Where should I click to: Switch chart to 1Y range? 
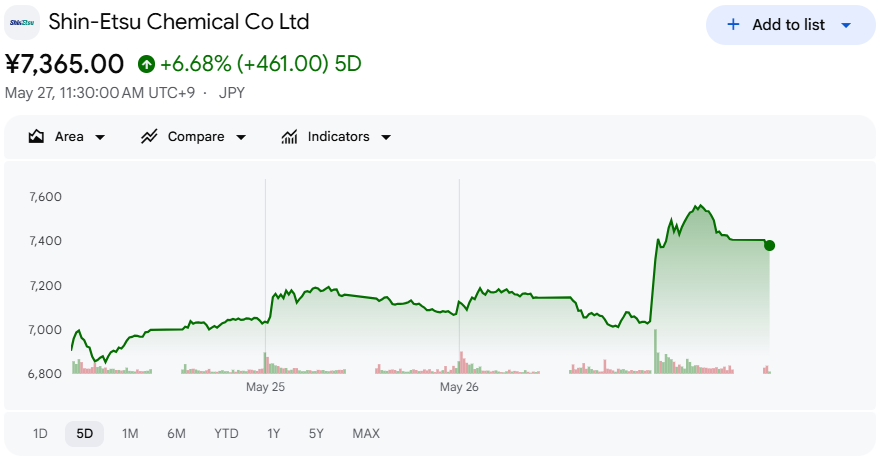273,433
